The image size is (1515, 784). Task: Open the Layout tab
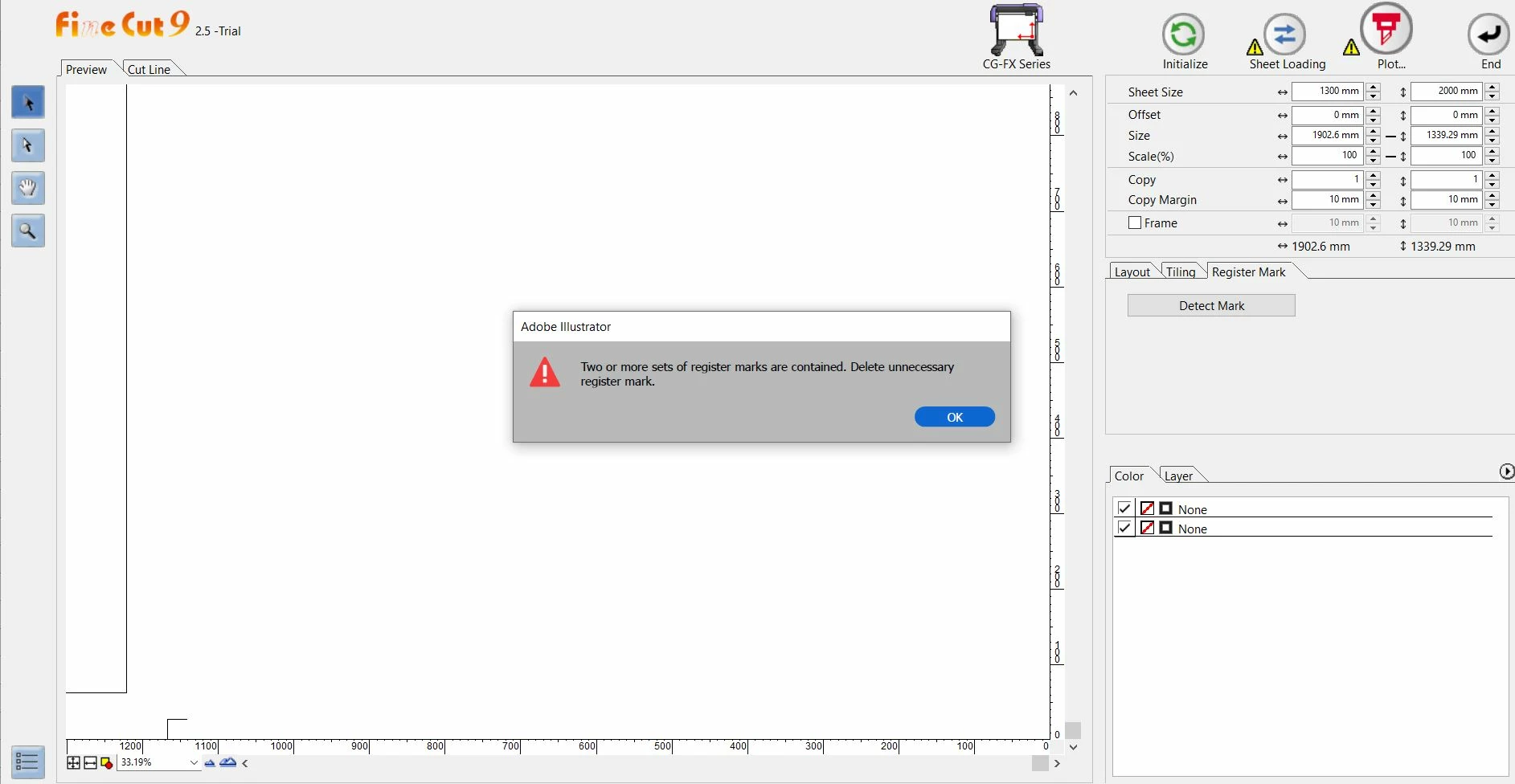point(1132,272)
